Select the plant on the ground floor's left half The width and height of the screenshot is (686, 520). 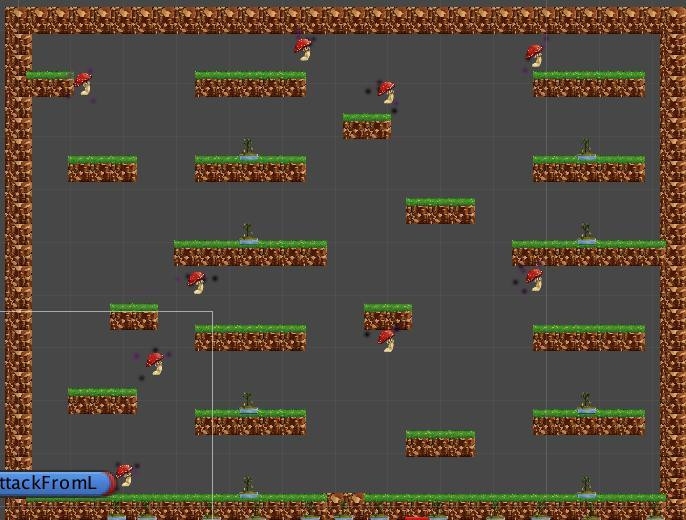pyautogui.click(x=248, y=487)
